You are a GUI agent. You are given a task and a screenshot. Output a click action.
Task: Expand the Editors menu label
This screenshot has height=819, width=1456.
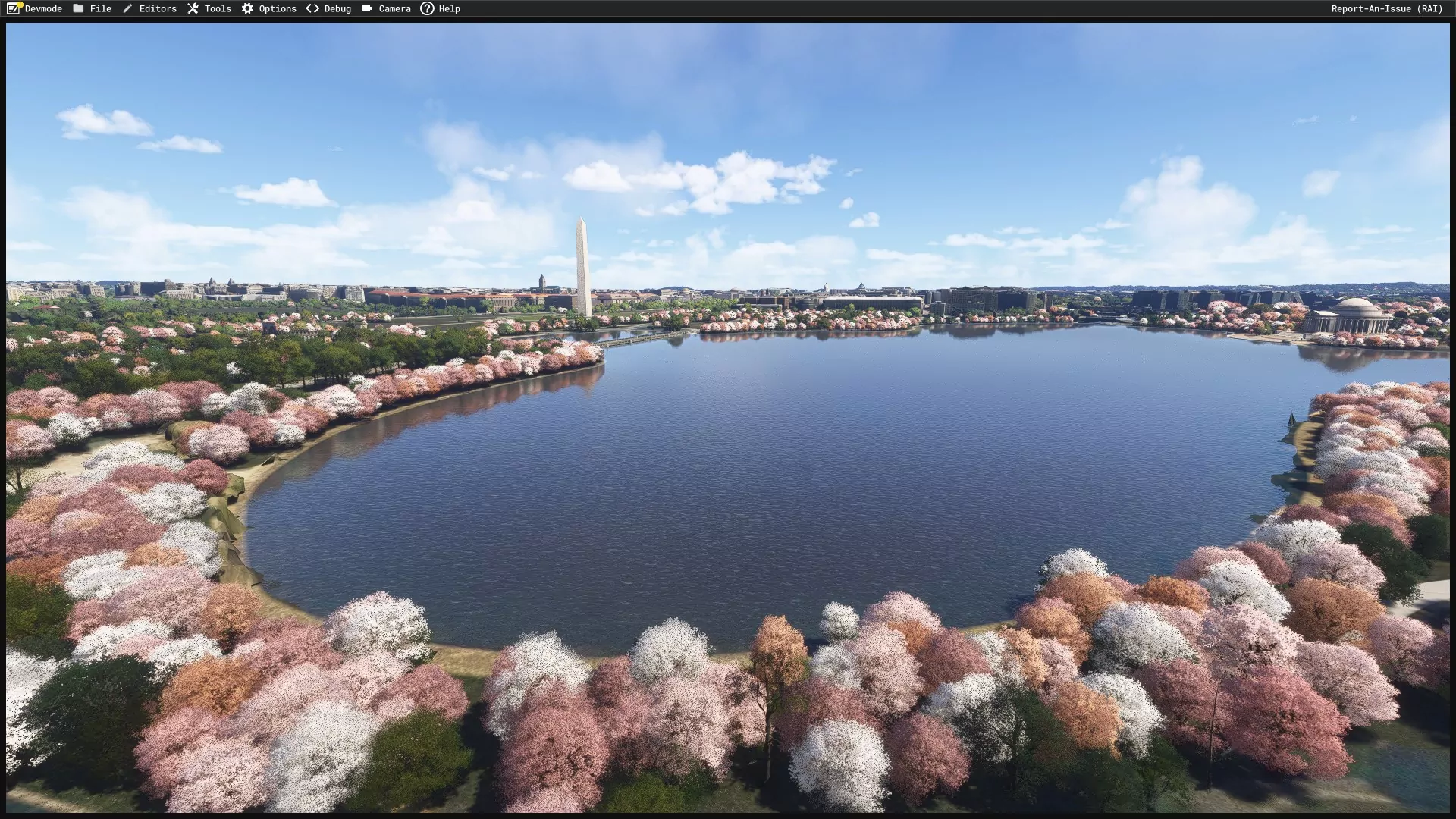pos(158,8)
